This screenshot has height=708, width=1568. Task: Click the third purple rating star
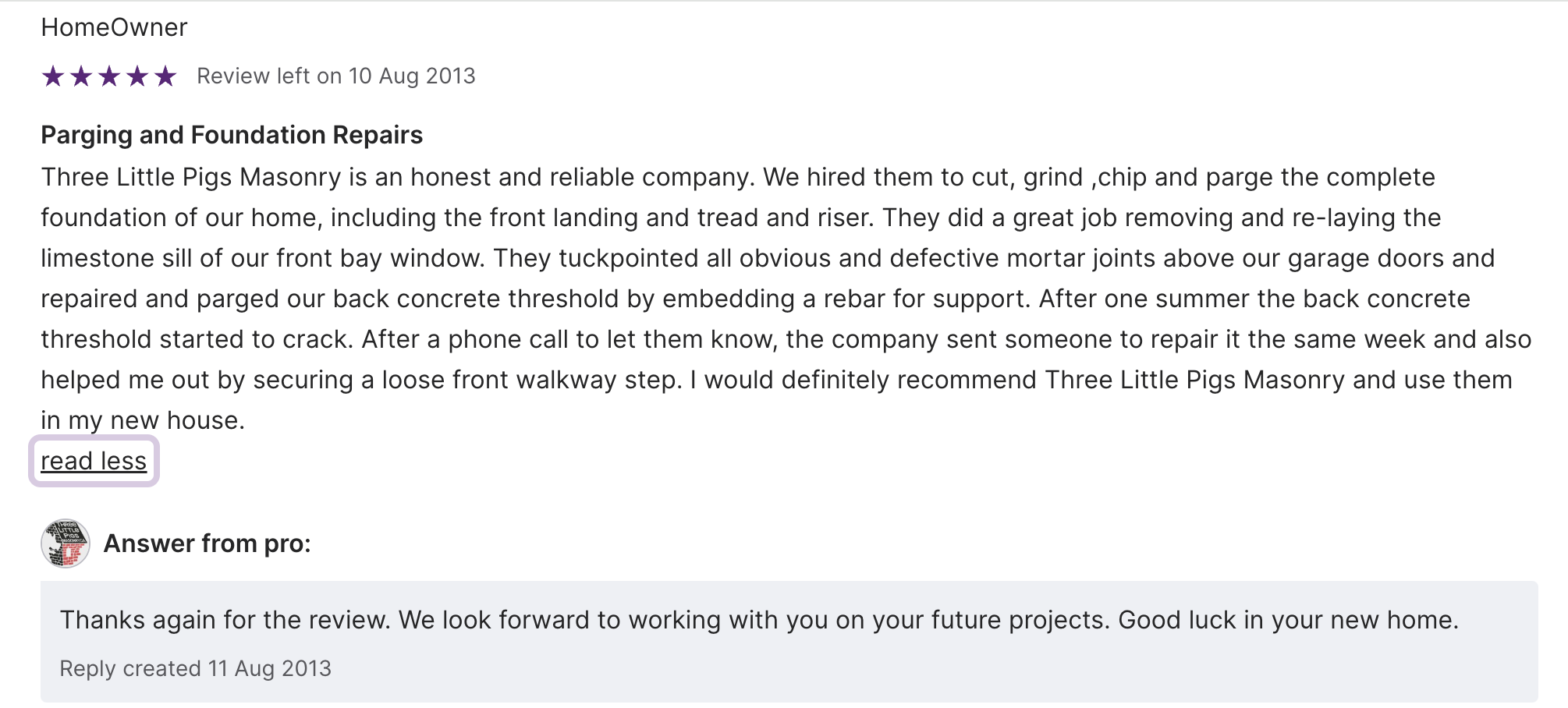point(109,76)
